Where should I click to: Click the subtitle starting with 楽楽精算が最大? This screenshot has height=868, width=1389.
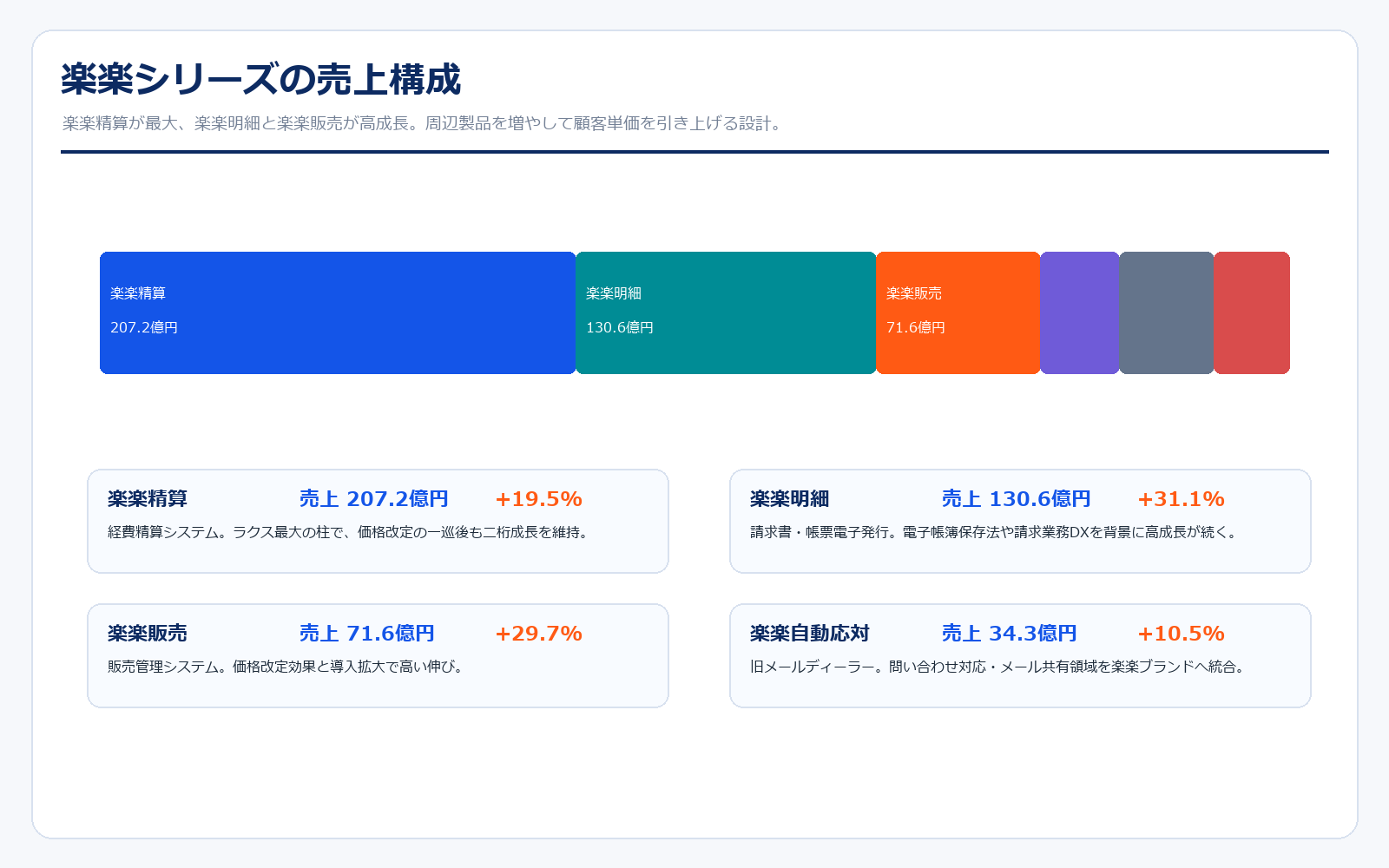click(x=425, y=123)
